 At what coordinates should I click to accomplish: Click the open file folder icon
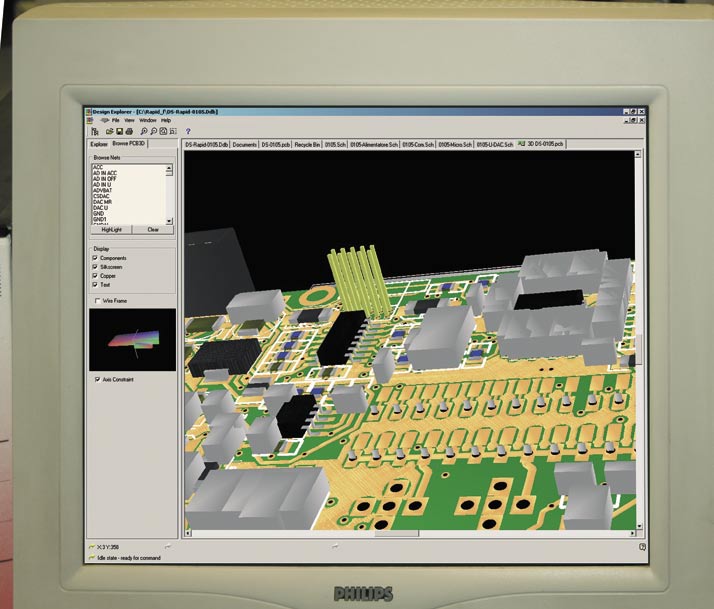coord(108,131)
